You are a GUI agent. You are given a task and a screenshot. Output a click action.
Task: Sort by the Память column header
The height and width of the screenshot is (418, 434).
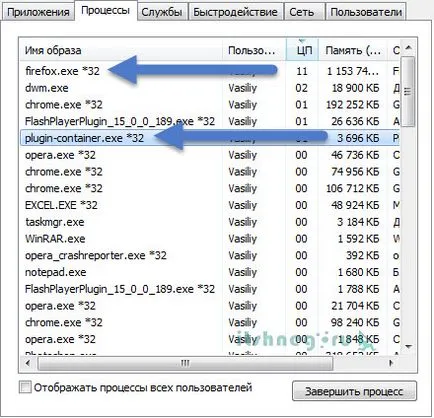pos(353,50)
